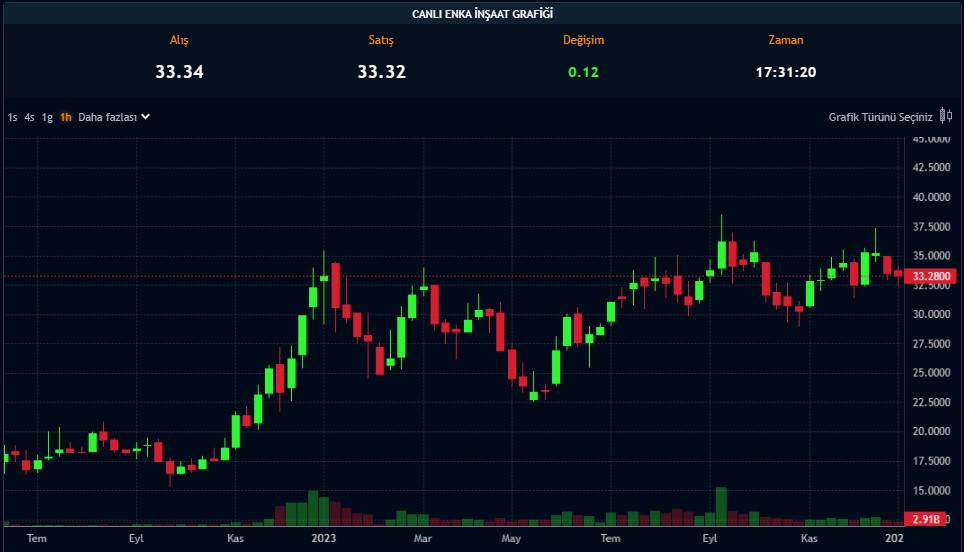Screen dimensions: 964x552
Task: Click the Mar label on time axis
Action: pos(422,538)
